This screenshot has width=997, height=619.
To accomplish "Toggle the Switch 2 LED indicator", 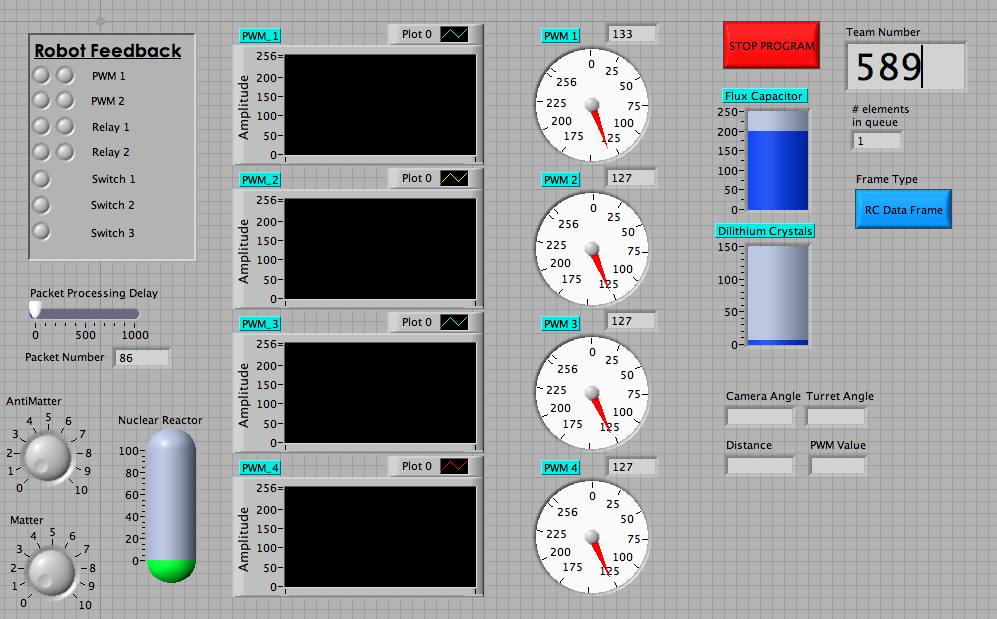I will click(x=41, y=205).
